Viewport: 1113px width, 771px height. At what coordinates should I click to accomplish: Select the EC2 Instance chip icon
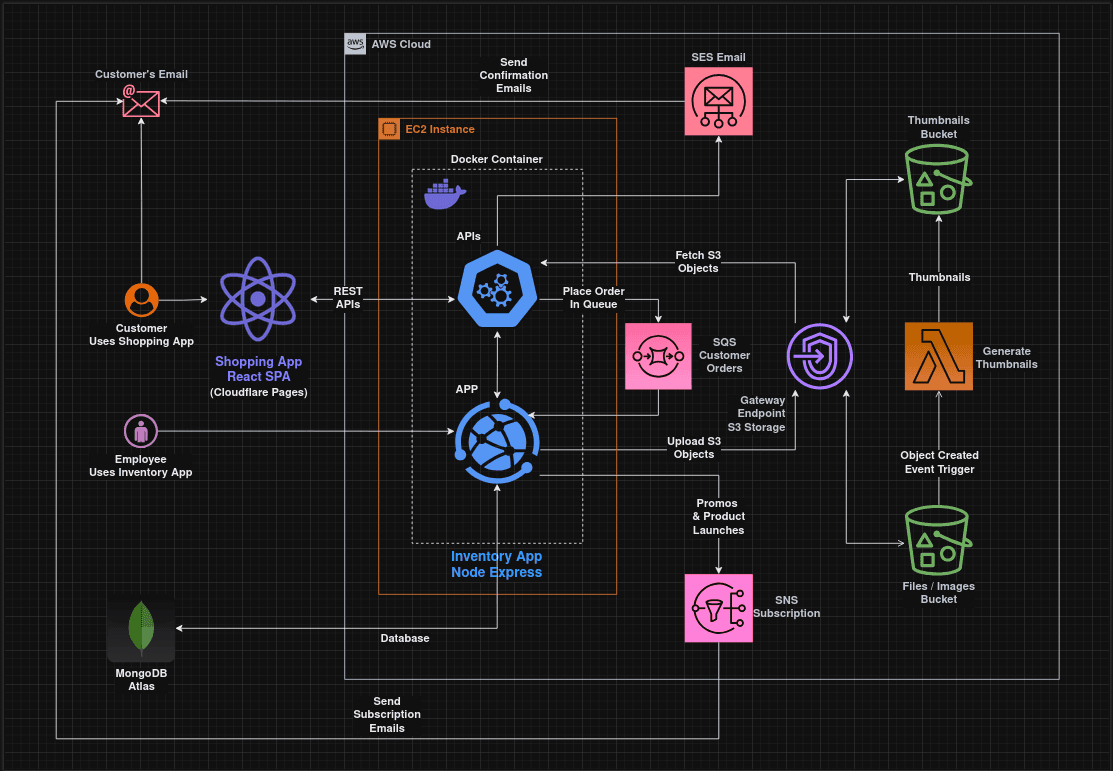(x=390, y=129)
